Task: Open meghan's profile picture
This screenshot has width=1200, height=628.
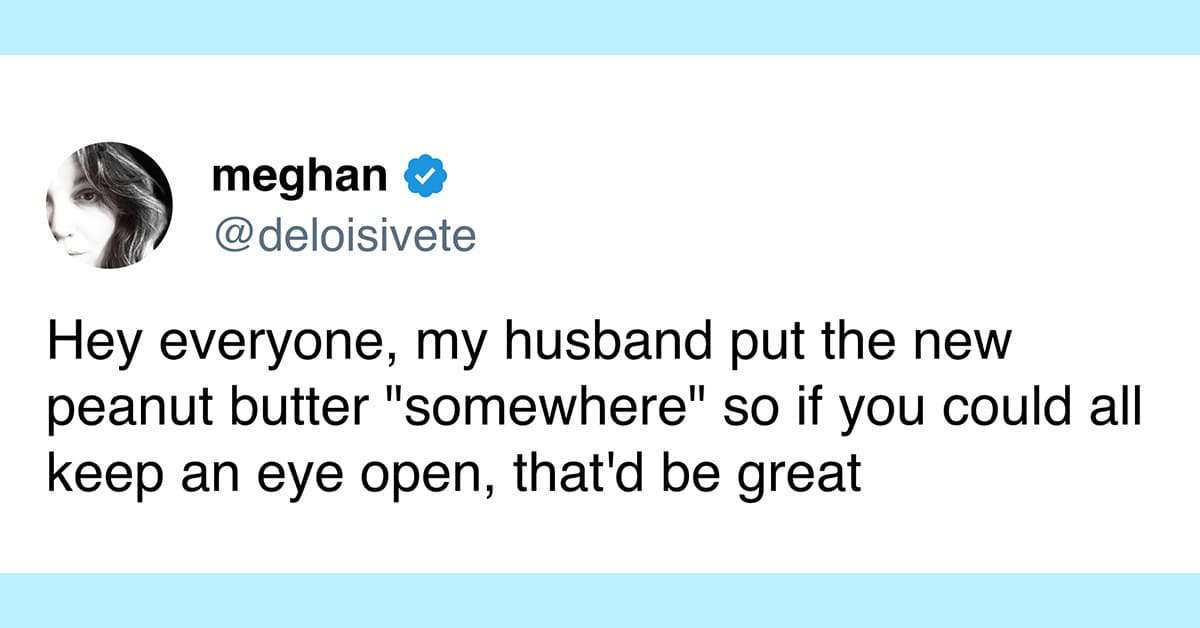Action: pyautogui.click(x=110, y=205)
